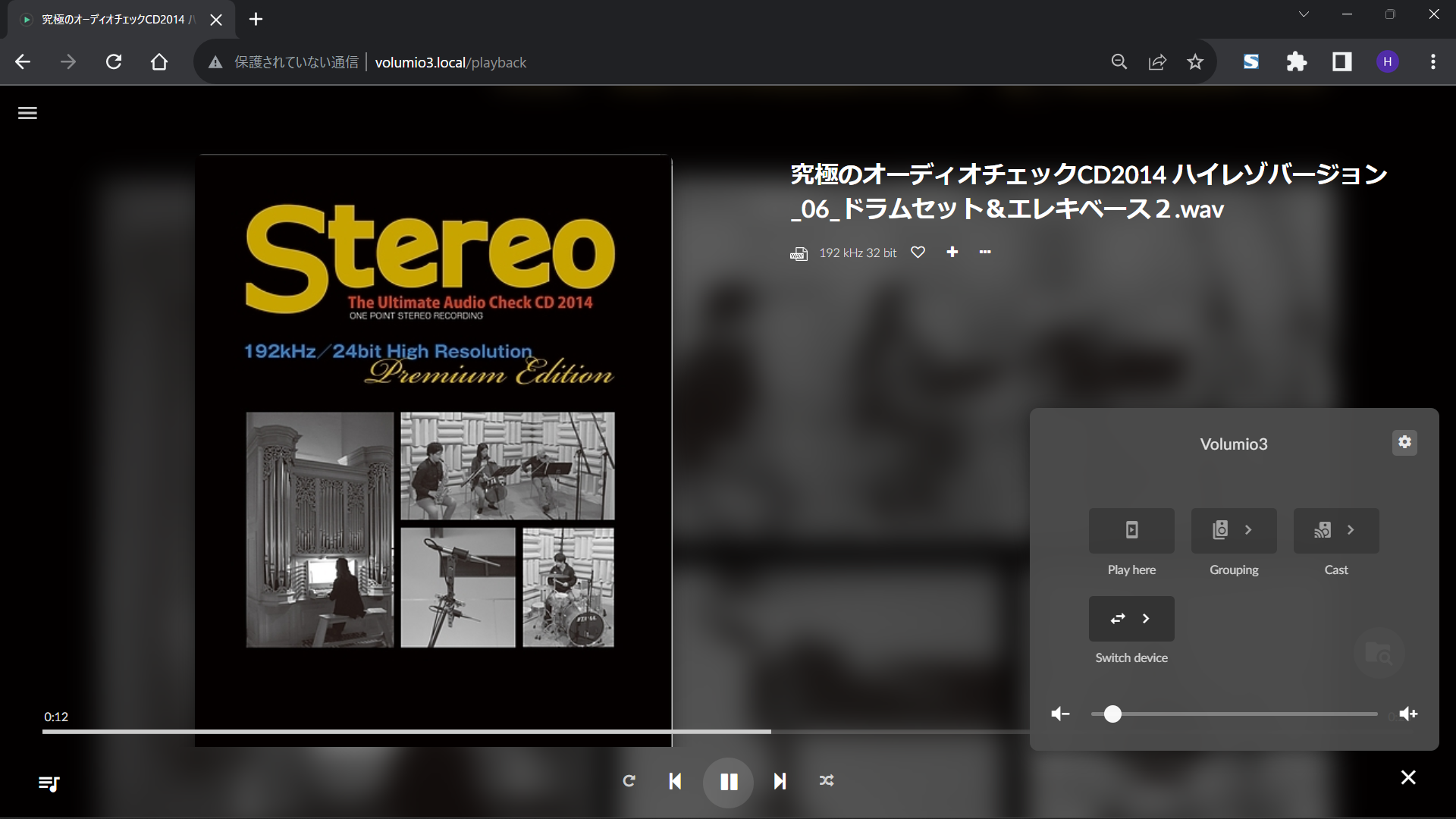
Task: Expand the Cast options
Action: tap(1336, 531)
